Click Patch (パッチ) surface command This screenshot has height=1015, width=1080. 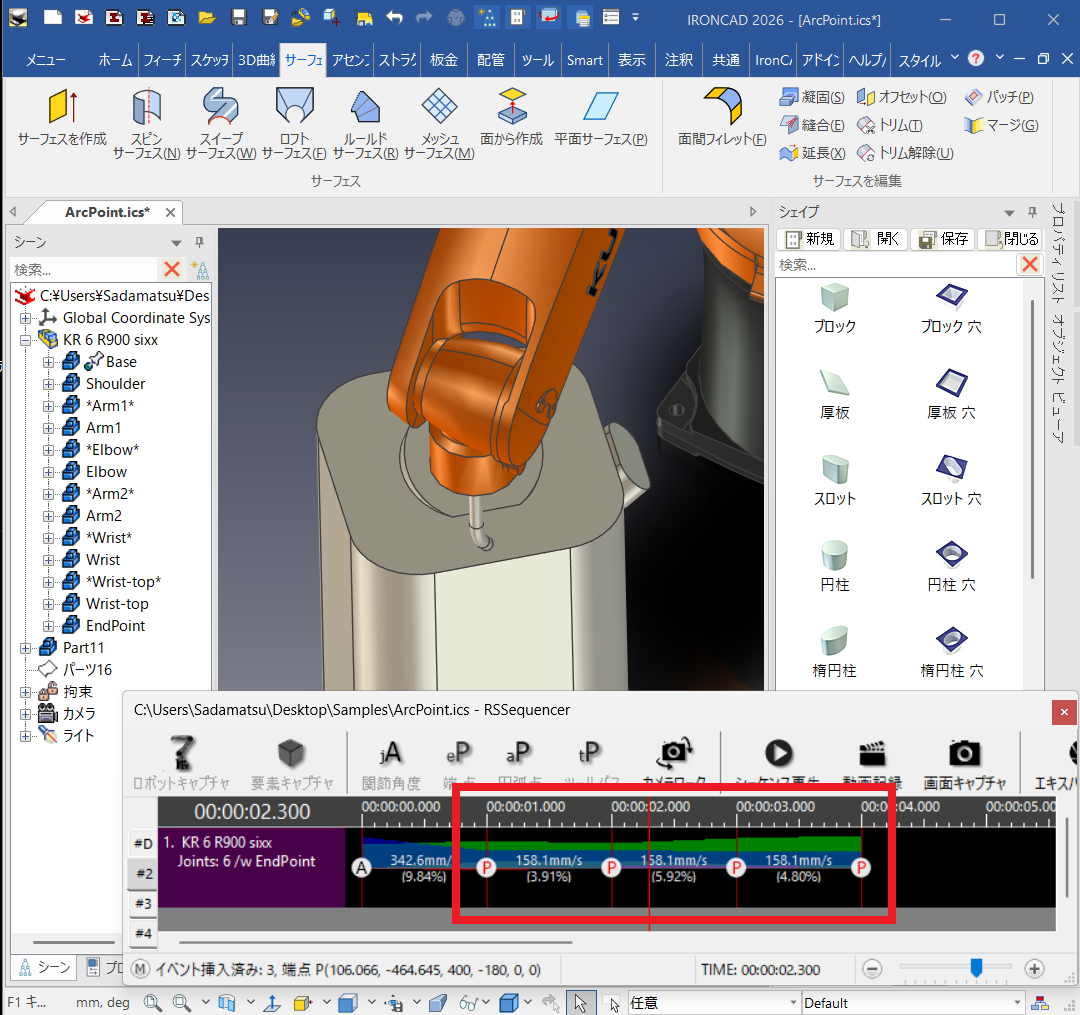click(999, 97)
